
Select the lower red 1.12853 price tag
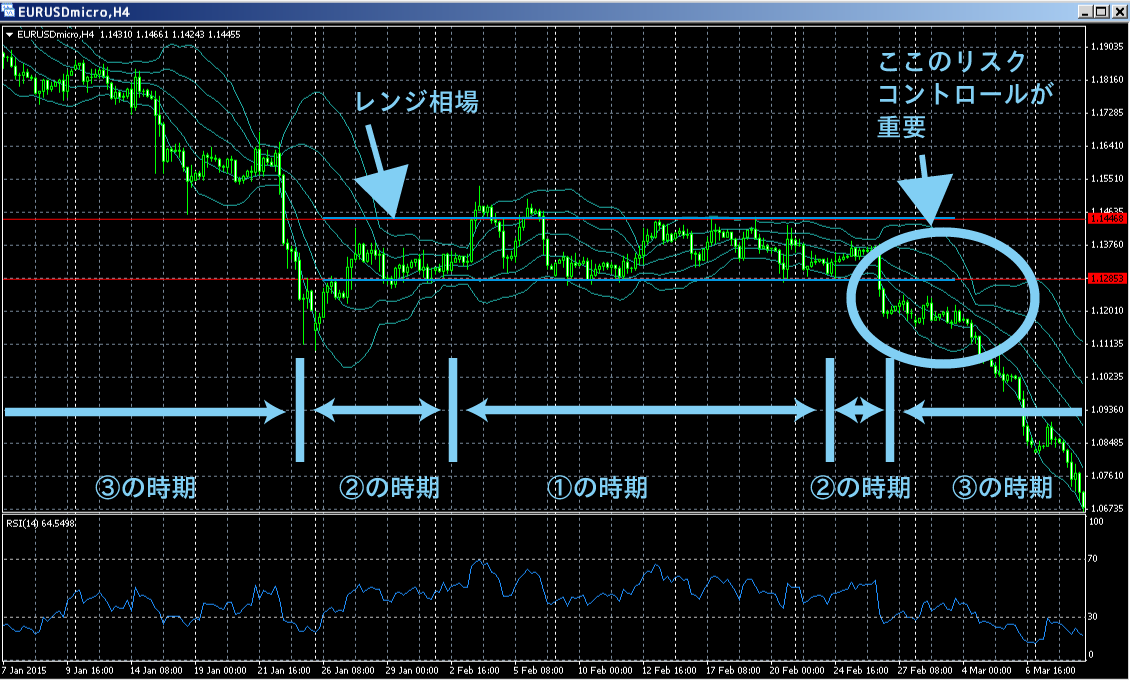(x=1106, y=279)
